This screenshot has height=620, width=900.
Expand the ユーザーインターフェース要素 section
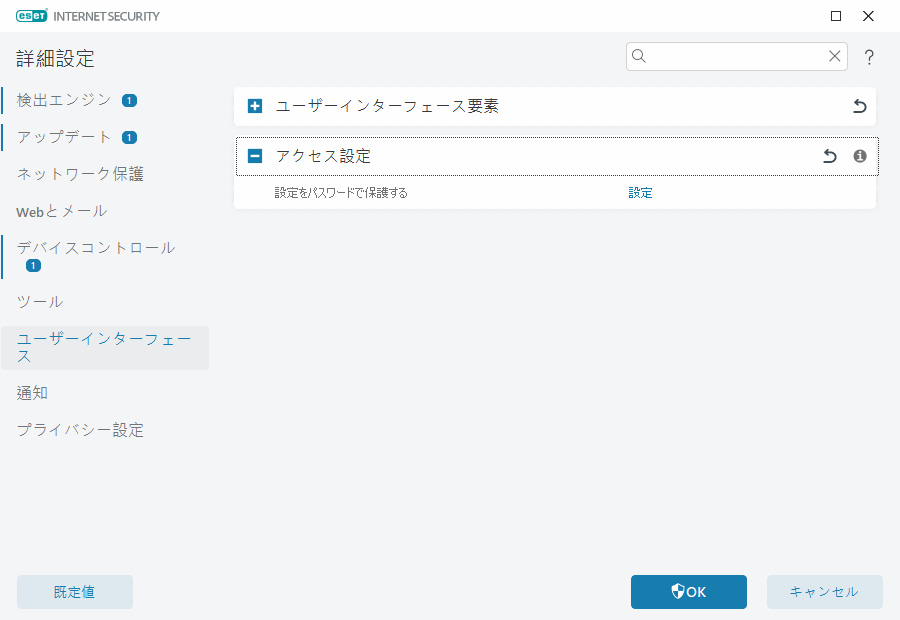(254, 106)
